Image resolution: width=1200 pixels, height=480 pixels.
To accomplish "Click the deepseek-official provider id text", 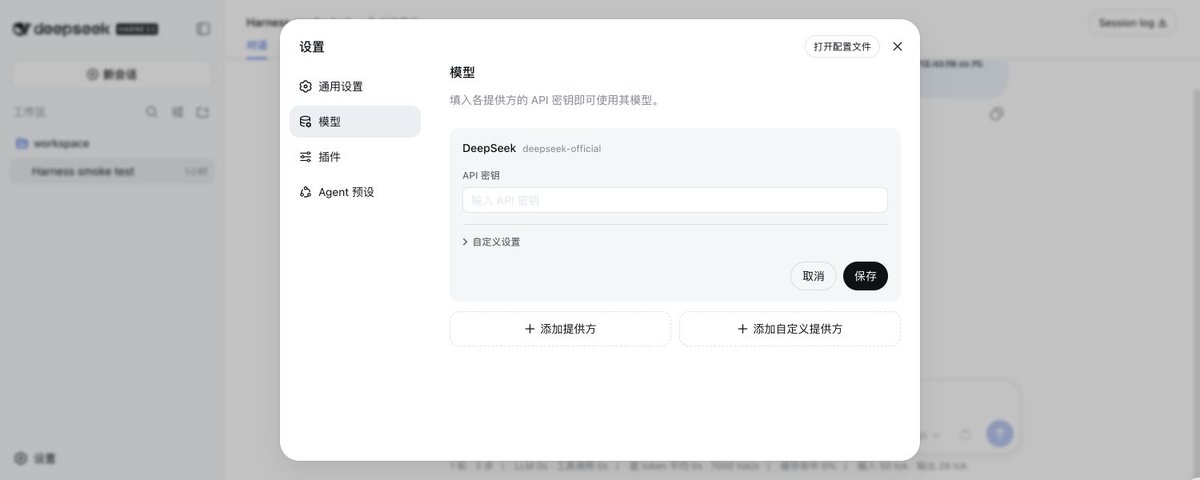I will [x=562, y=149].
